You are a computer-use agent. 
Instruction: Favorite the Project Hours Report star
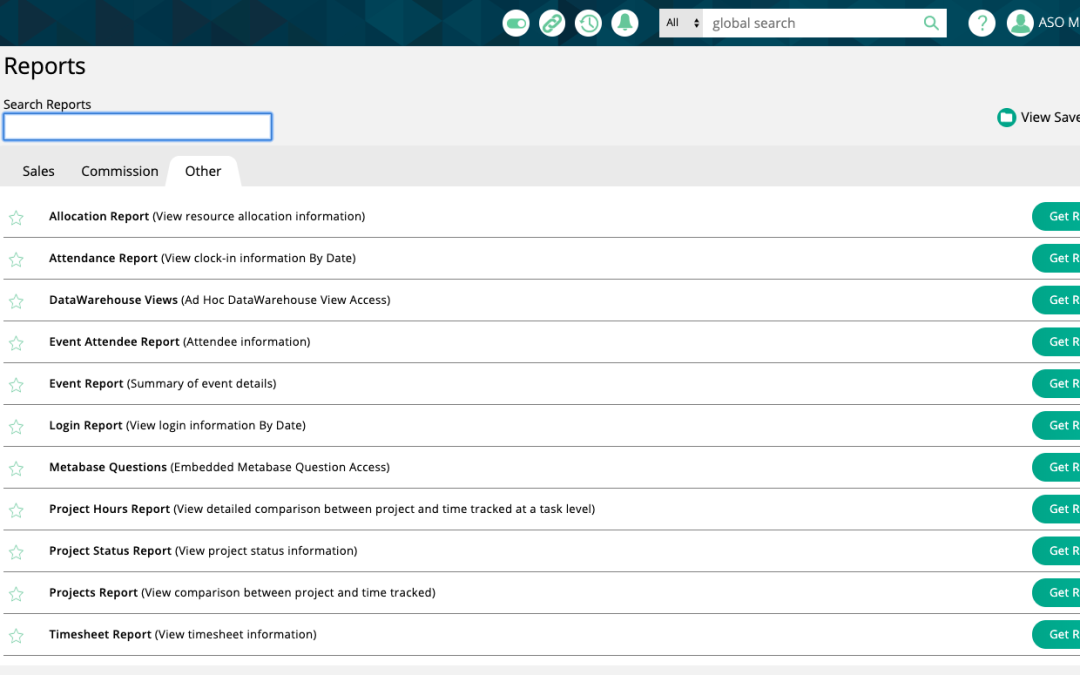coord(17,510)
